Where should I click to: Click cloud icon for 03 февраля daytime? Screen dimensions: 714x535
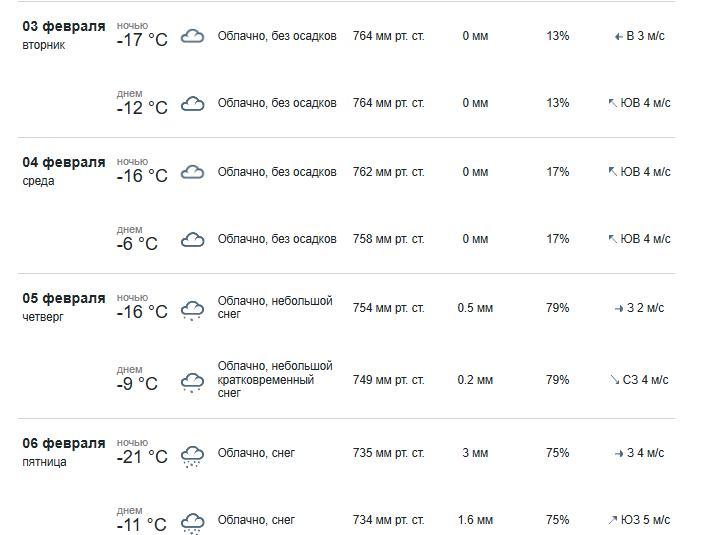(x=192, y=103)
